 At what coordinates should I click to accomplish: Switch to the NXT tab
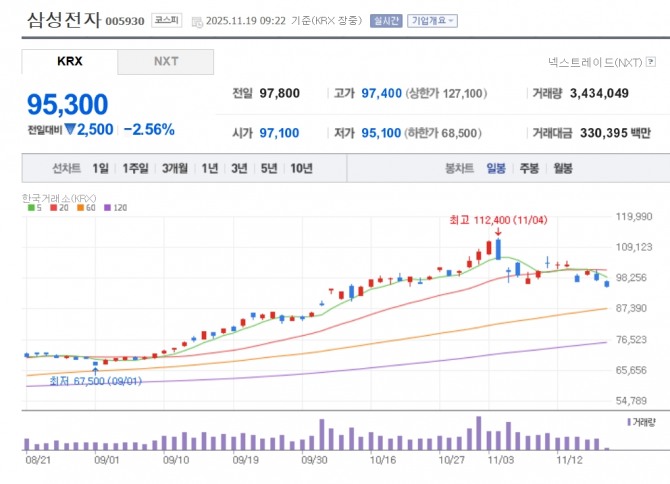click(x=165, y=61)
